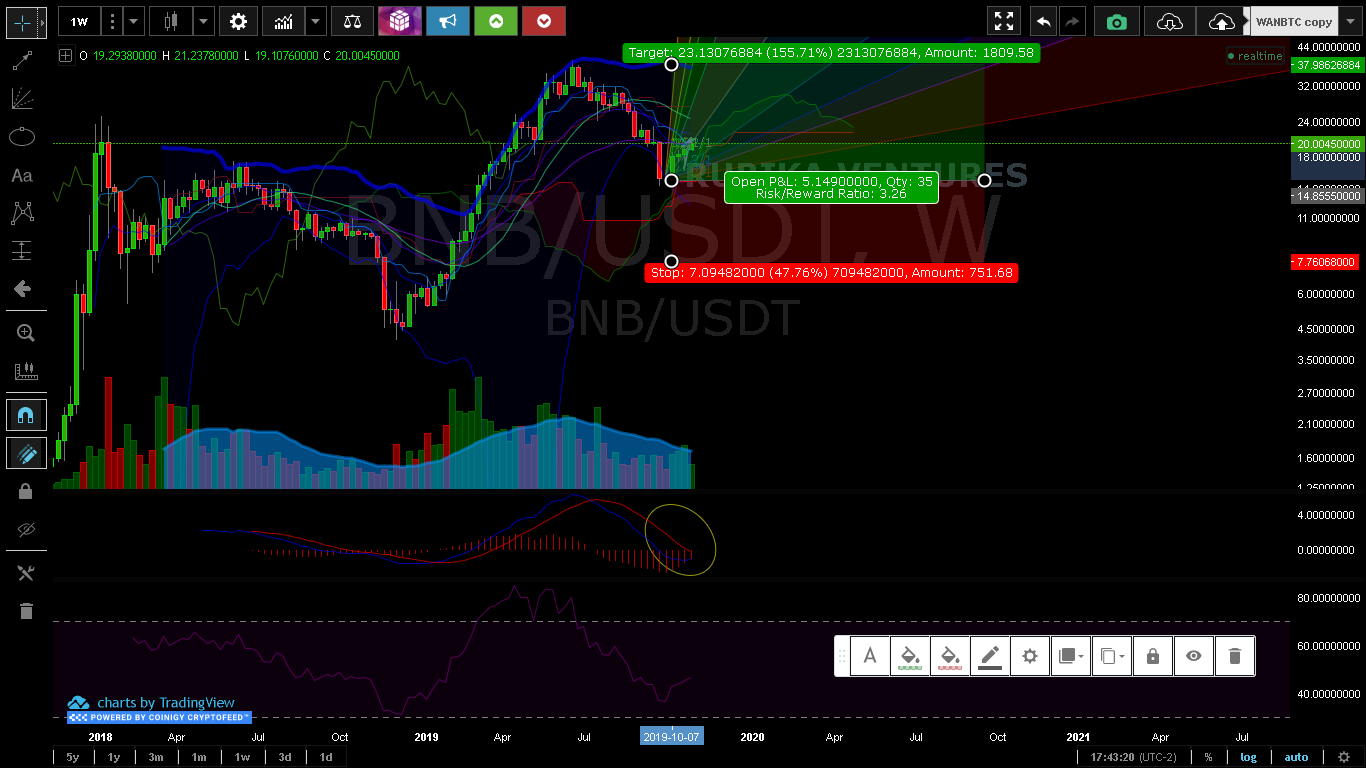
Task: Toggle log scale on price axis
Action: pyautogui.click(x=1248, y=757)
